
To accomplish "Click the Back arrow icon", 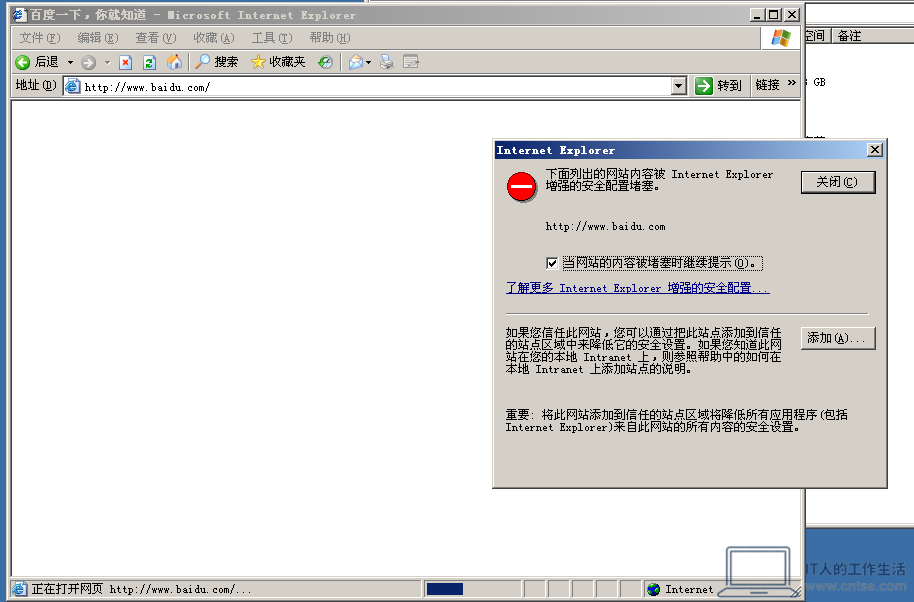I will tap(23, 62).
